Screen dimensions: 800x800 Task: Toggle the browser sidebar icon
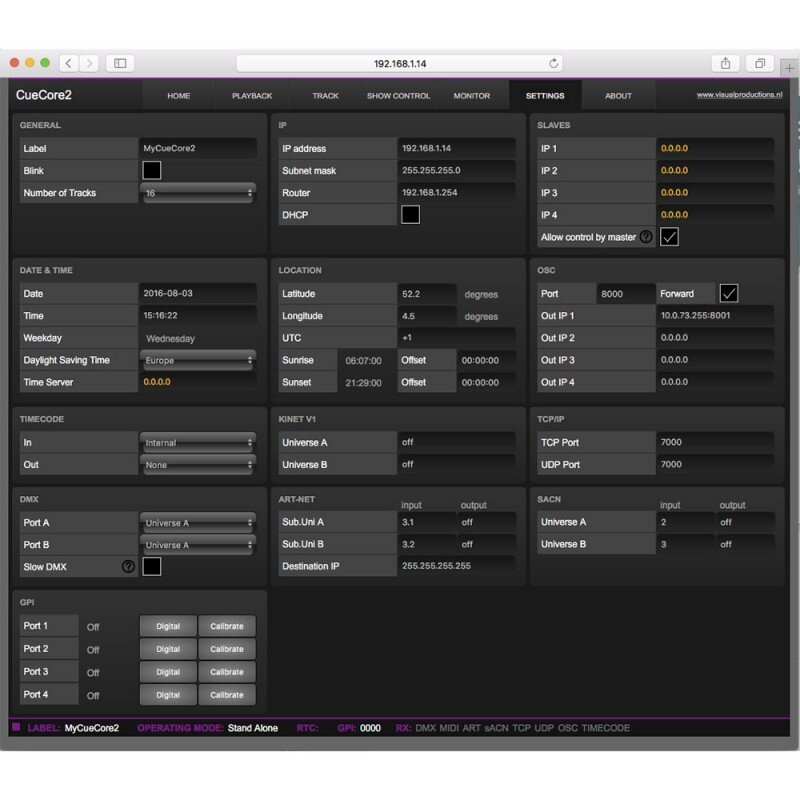point(120,63)
